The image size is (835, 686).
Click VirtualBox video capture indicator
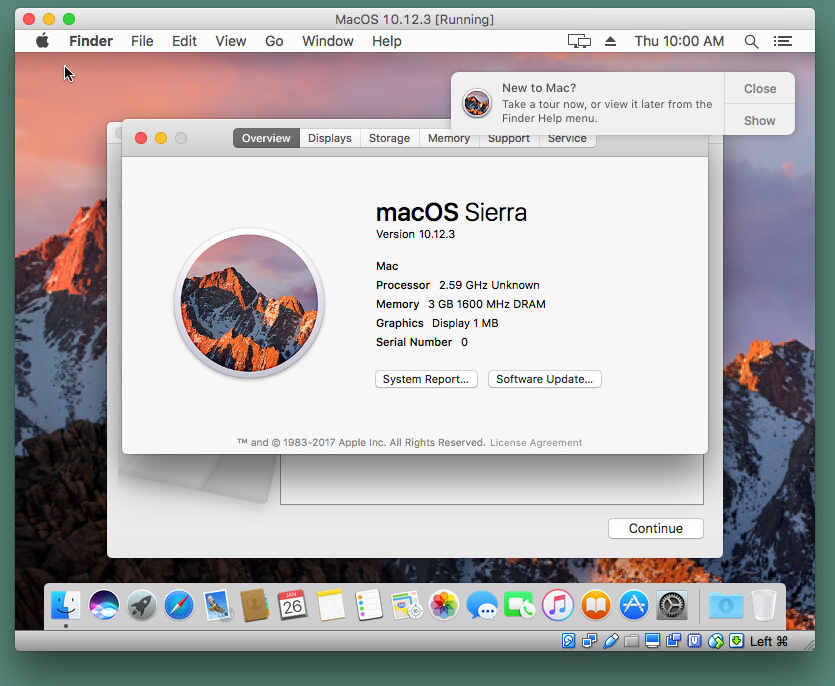673,641
